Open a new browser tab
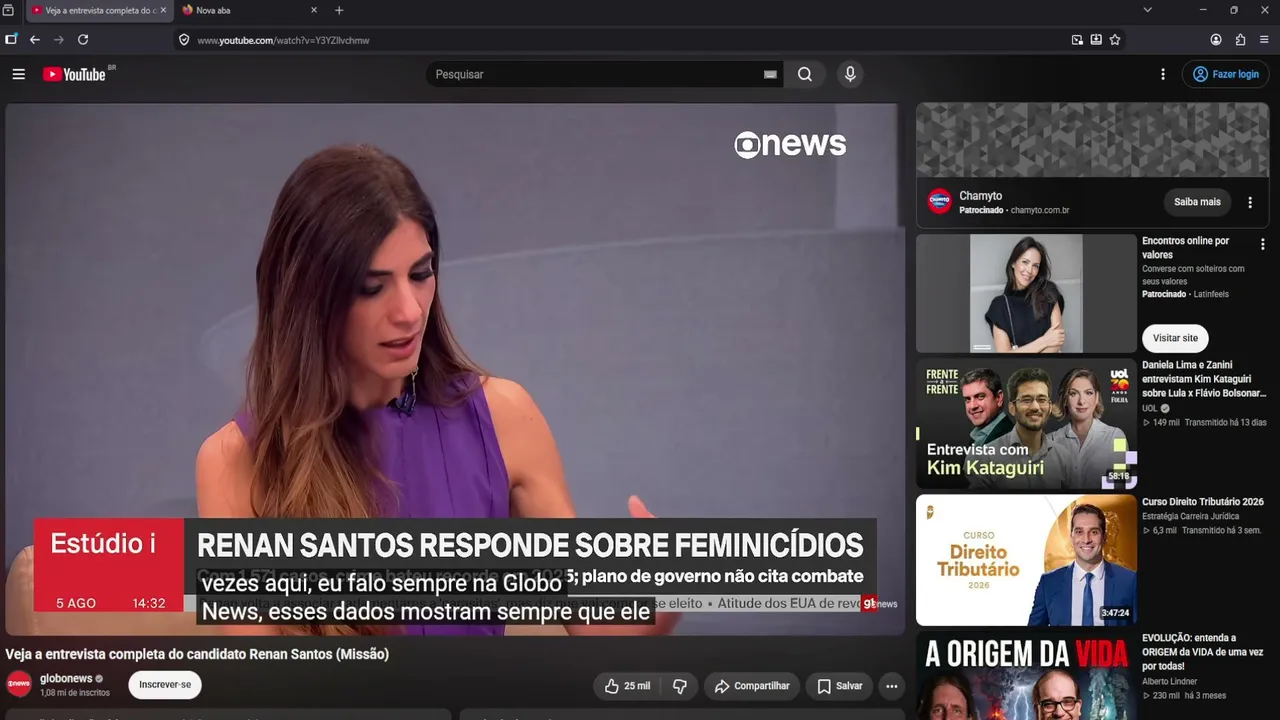The height and width of the screenshot is (720, 1280). [x=339, y=10]
